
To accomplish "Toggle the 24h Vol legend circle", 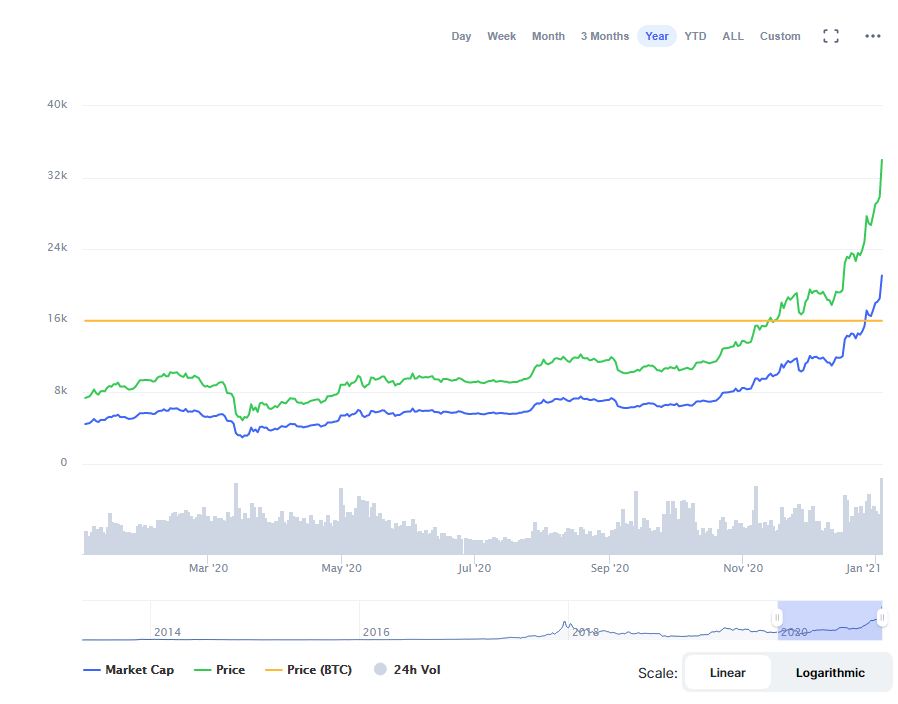I will pyautogui.click(x=379, y=670).
